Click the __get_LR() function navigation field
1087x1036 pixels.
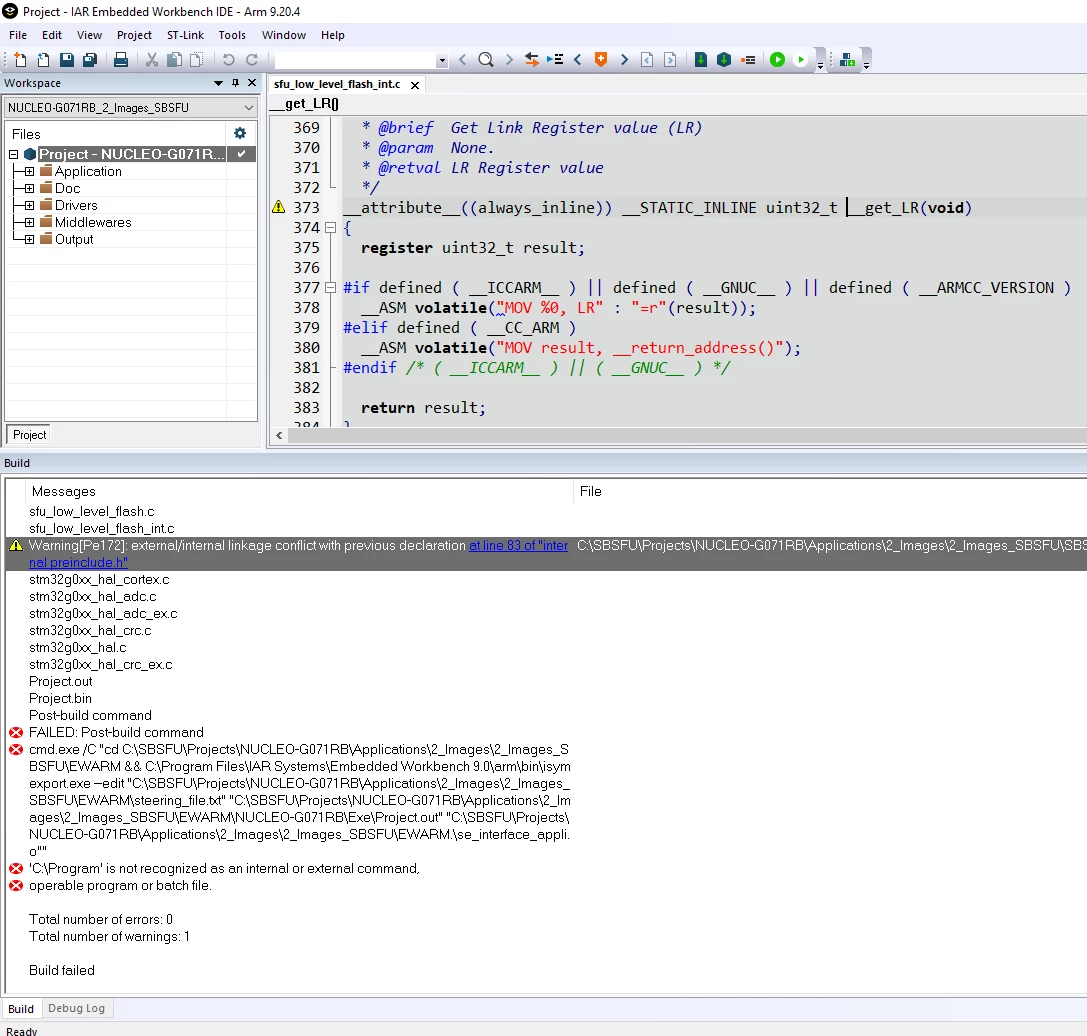point(304,103)
